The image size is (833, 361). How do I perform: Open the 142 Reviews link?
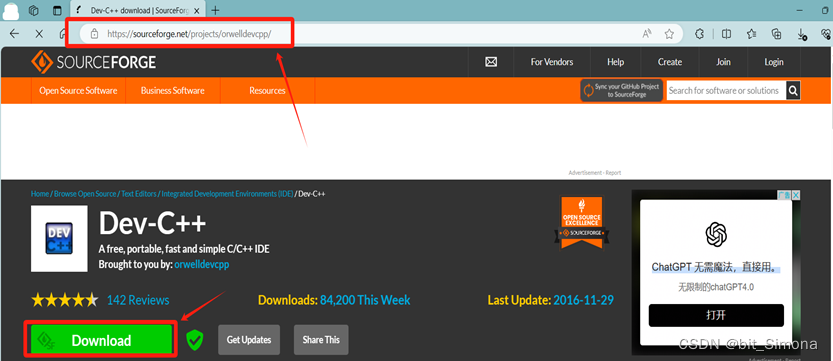[x=138, y=300]
